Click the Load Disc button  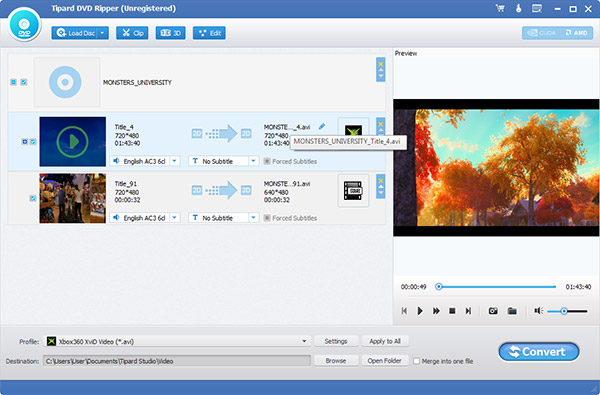click(75, 33)
